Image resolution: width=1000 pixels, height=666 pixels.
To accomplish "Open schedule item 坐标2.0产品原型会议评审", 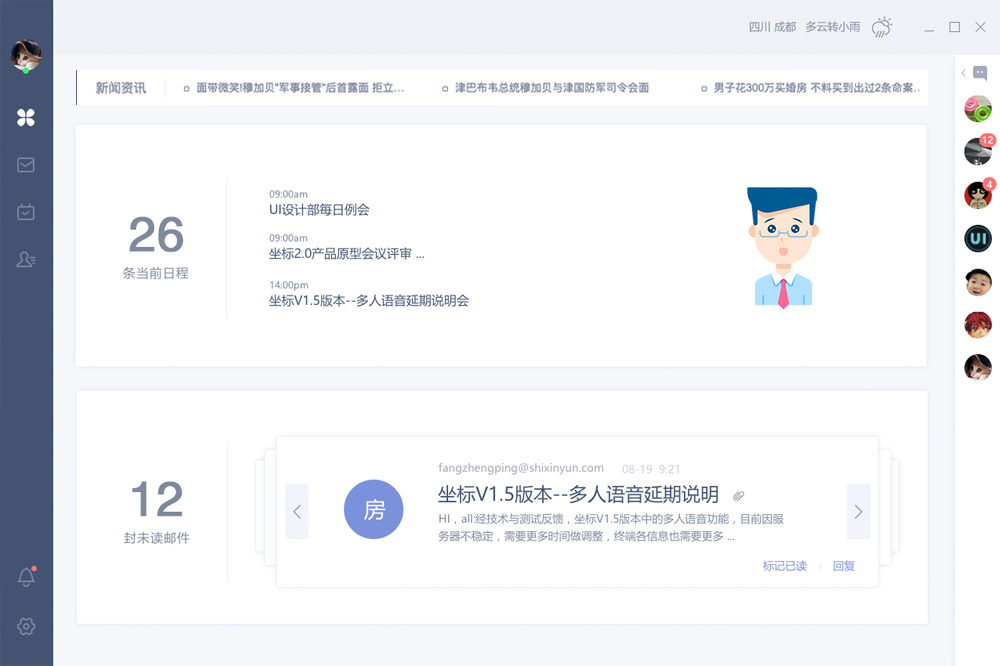I will (x=346, y=254).
